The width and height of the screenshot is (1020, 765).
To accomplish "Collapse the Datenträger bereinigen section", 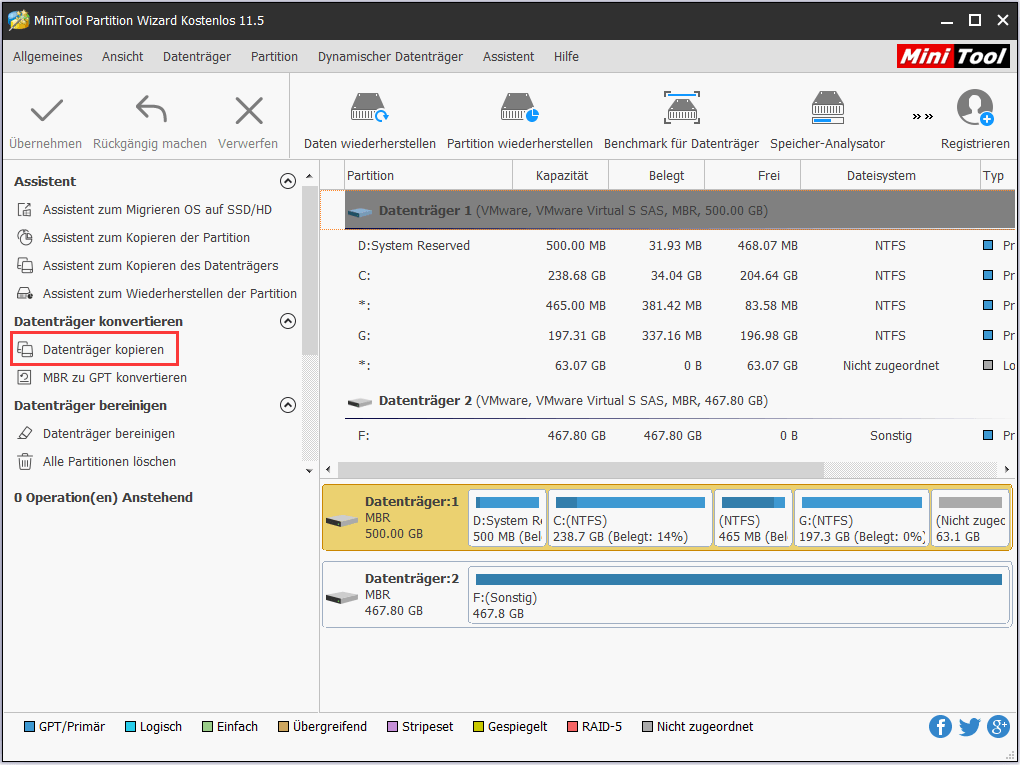I will point(288,405).
